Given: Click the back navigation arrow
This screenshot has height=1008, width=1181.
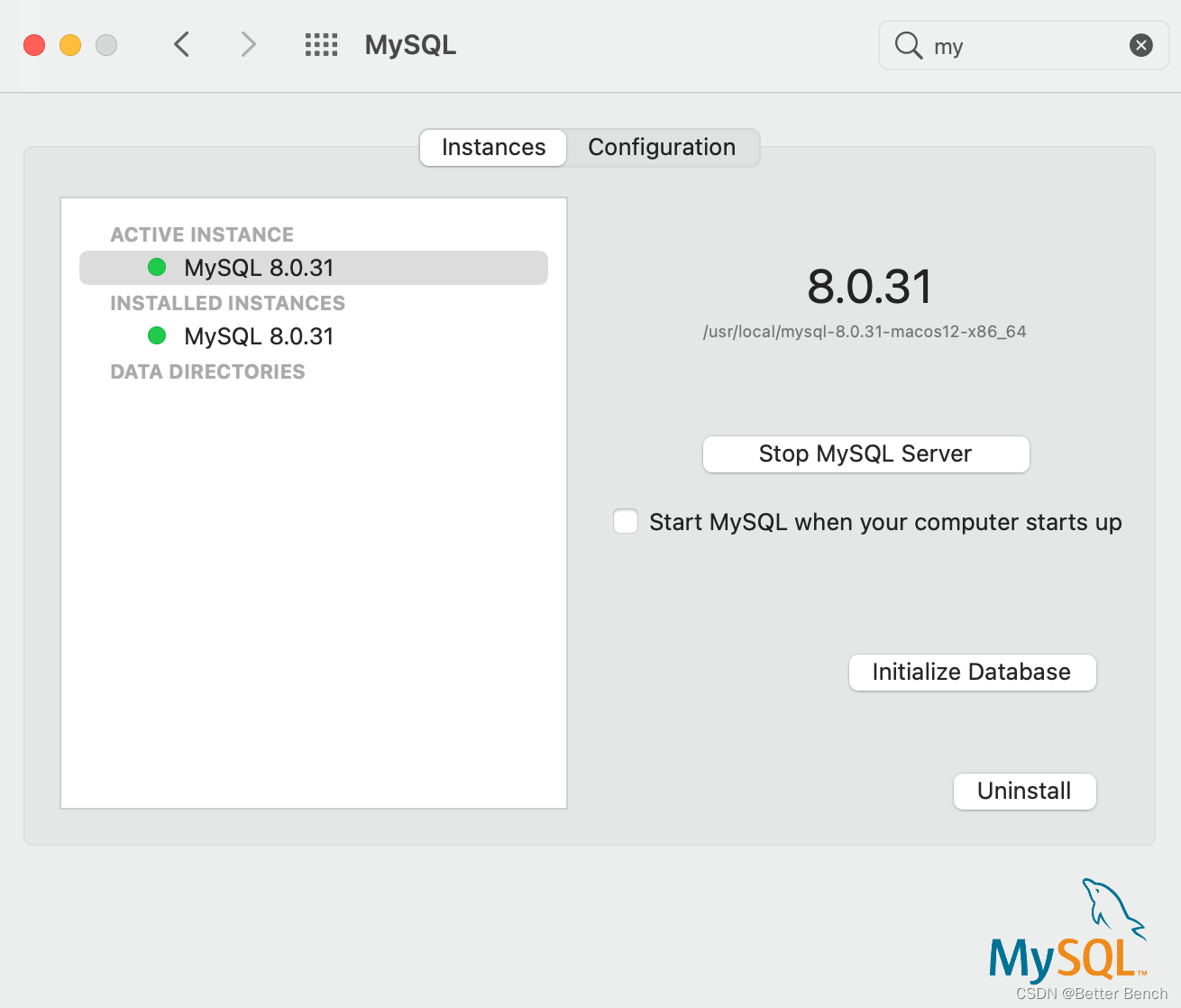Looking at the screenshot, I should click(180, 44).
